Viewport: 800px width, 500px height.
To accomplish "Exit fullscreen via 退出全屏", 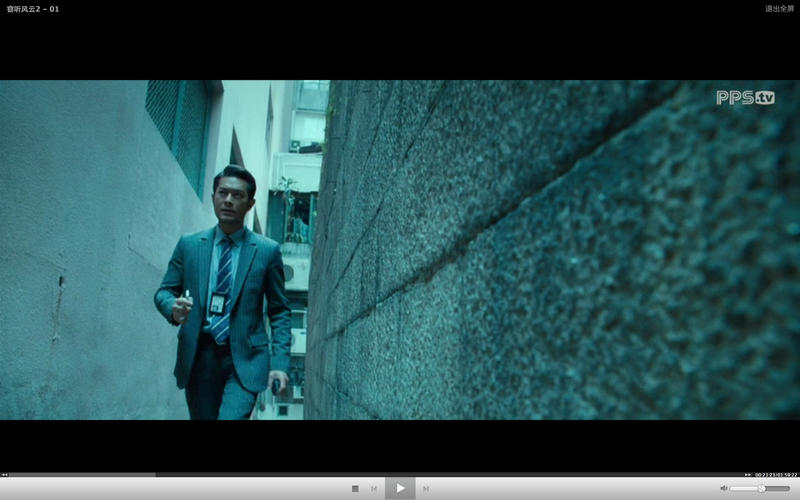I will pyautogui.click(x=779, y=9).
